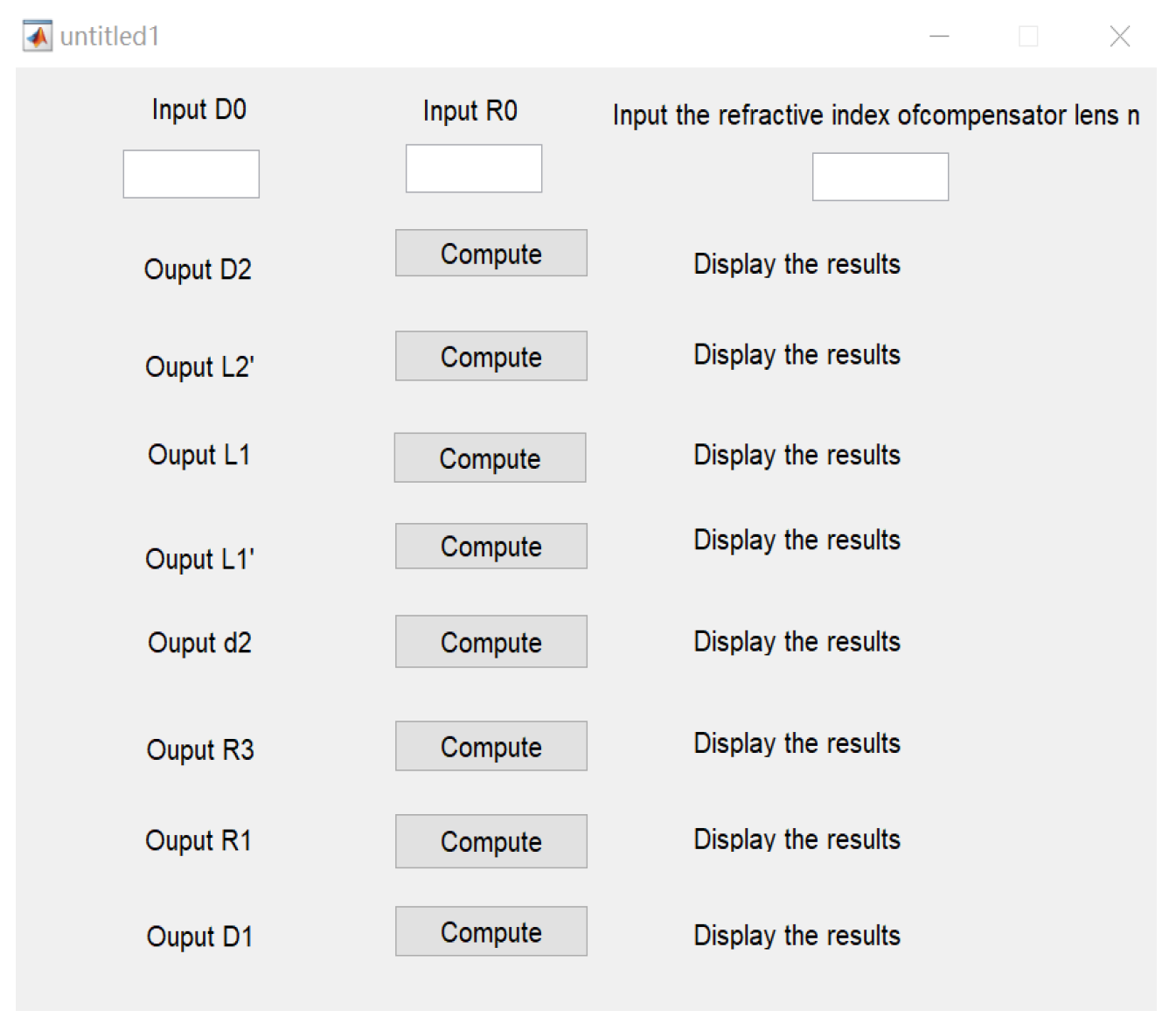Run Compute for Ouput L1
The height and width of the screenshot is (1031, 1176).
tap(490, 457)
